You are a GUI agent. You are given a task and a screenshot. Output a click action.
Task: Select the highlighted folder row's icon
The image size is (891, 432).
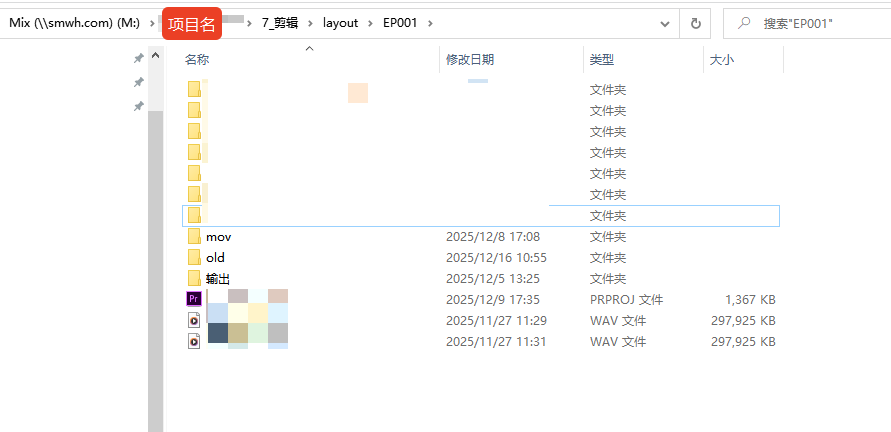pos(194,215)
